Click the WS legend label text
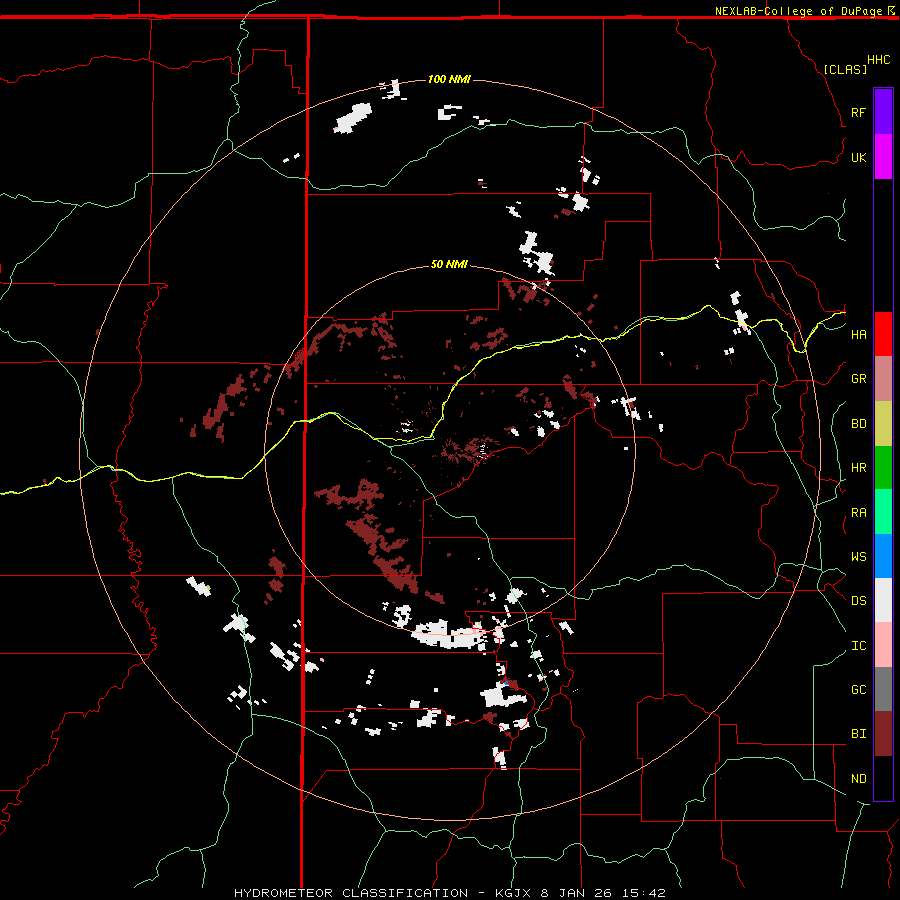Screen dimensions: 900x900 (x=858, y=557)
